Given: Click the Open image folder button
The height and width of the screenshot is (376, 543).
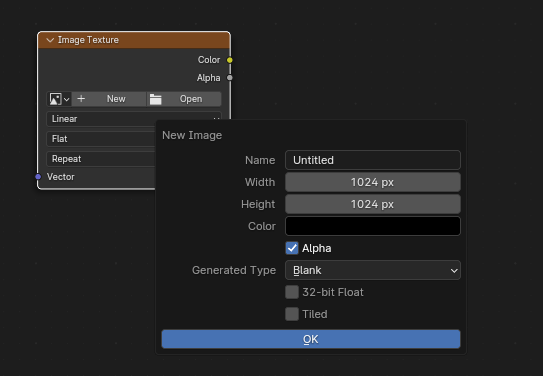Looking at the screenshot, I should pos(184,99).
